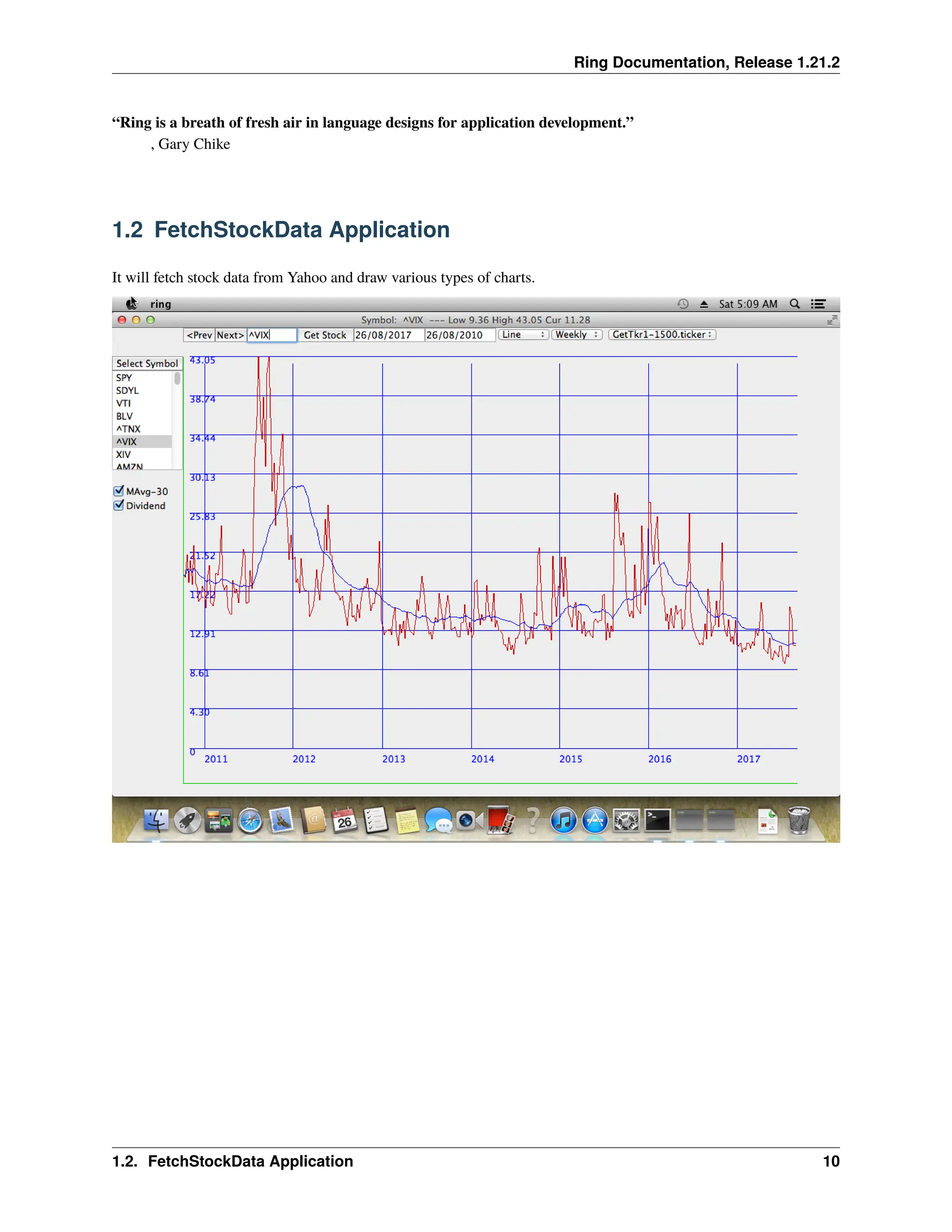Open Safari from the dock
The height and width of the screenshot is (1232, 952).
pyautogui.click(x=250, y=821)
